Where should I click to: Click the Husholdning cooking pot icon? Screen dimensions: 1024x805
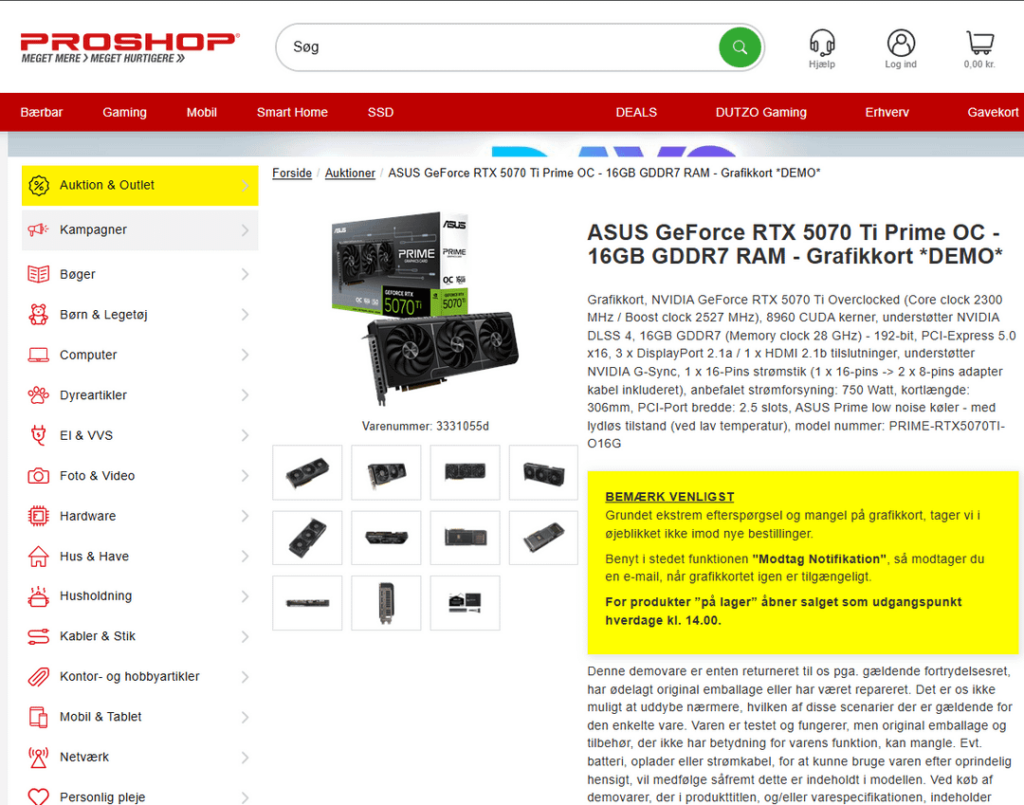coord(39,596)
